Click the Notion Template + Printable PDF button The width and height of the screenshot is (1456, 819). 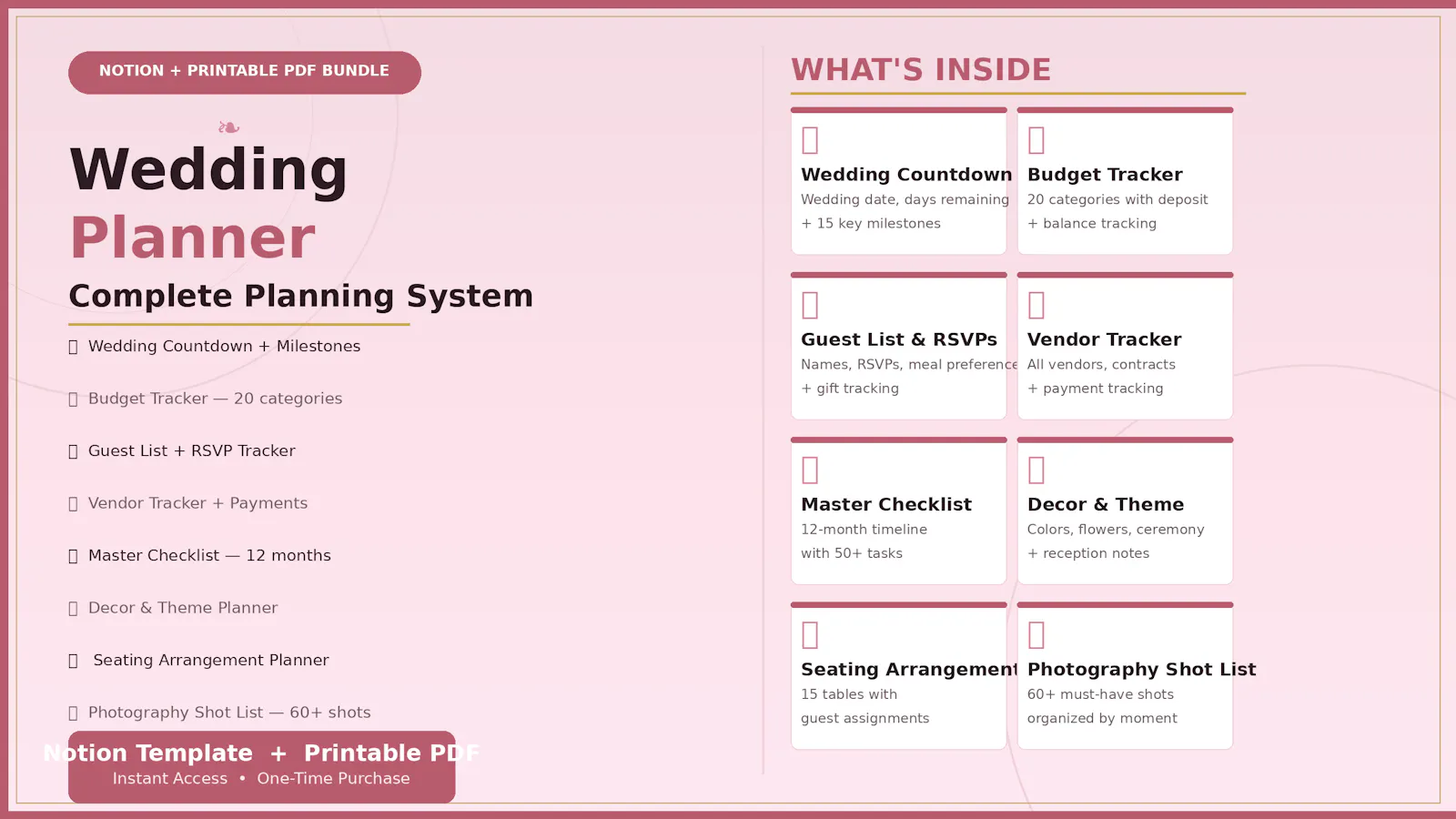262,766
